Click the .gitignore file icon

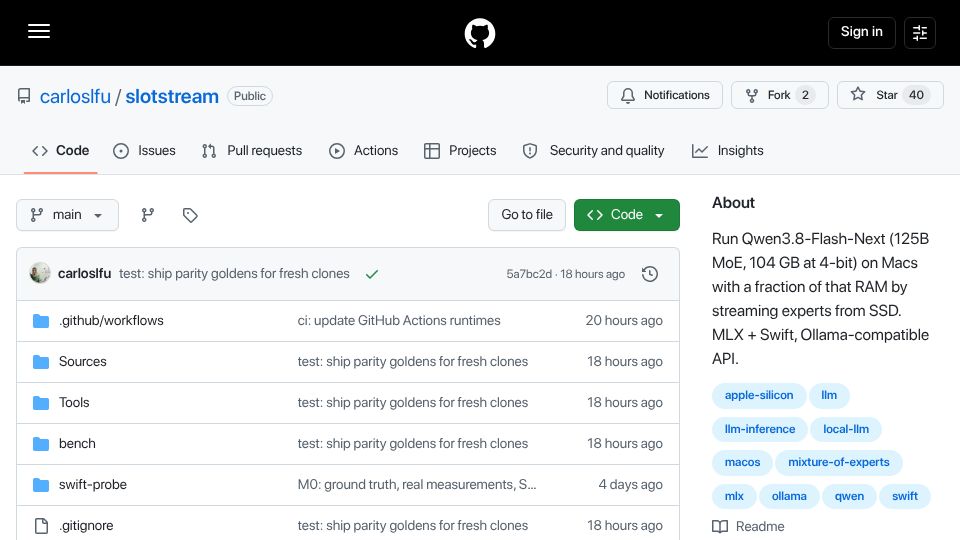[41, 526]
